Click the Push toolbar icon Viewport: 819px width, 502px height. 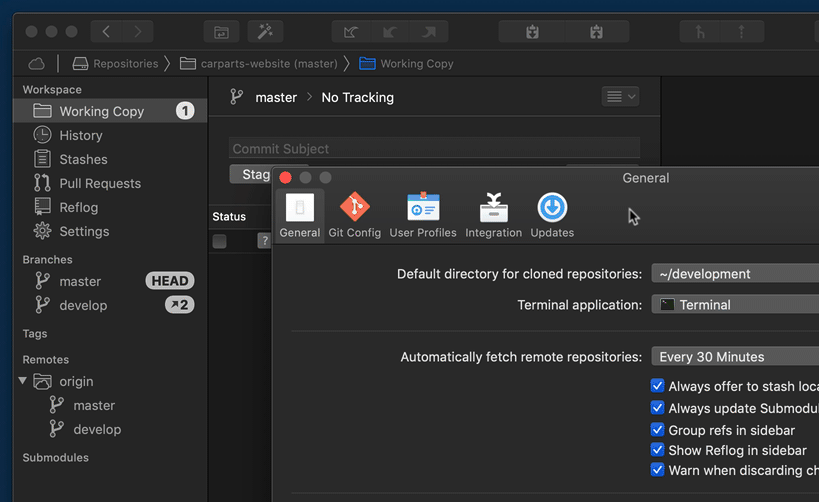pyautogui.click(x=429, y=32)
